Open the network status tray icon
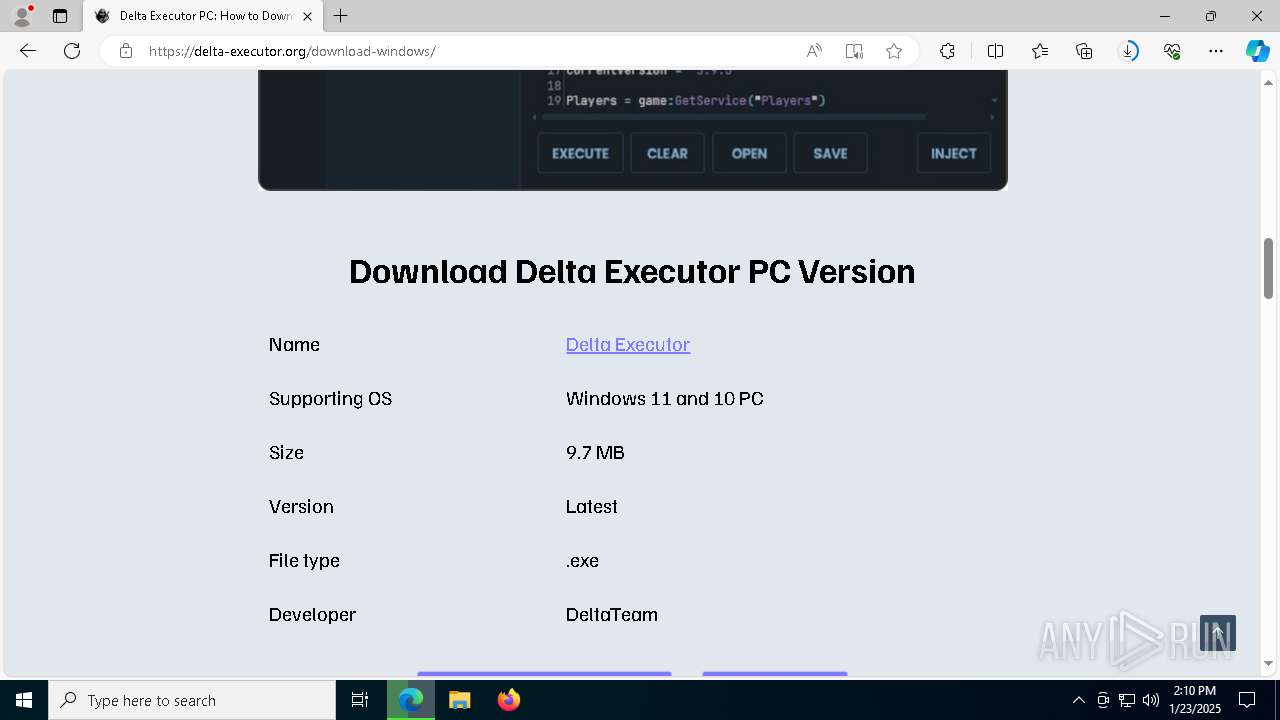This screenshot has width=1280, height=720. point(1127,700)
